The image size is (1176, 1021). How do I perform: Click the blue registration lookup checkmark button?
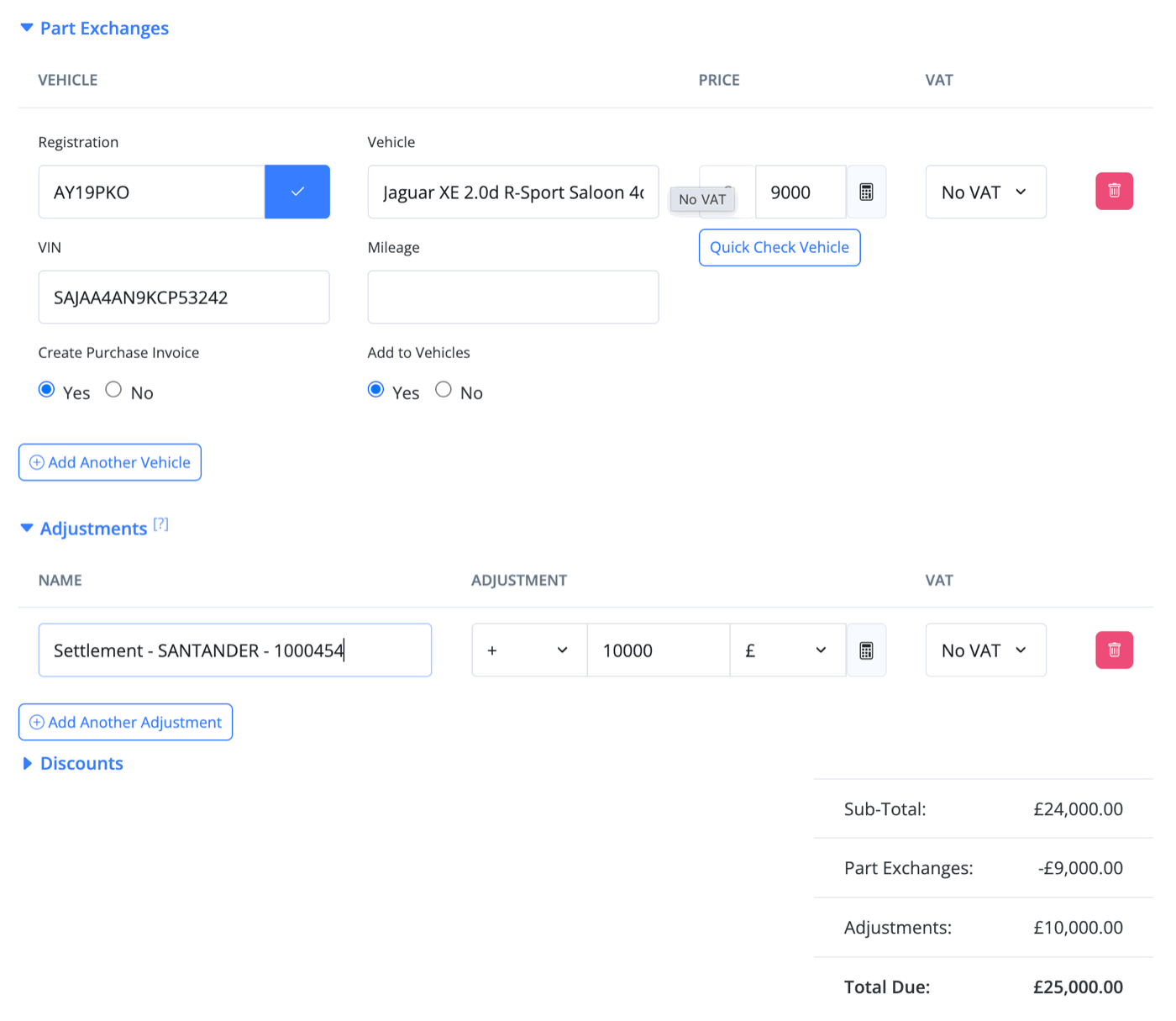pos(297,192)
